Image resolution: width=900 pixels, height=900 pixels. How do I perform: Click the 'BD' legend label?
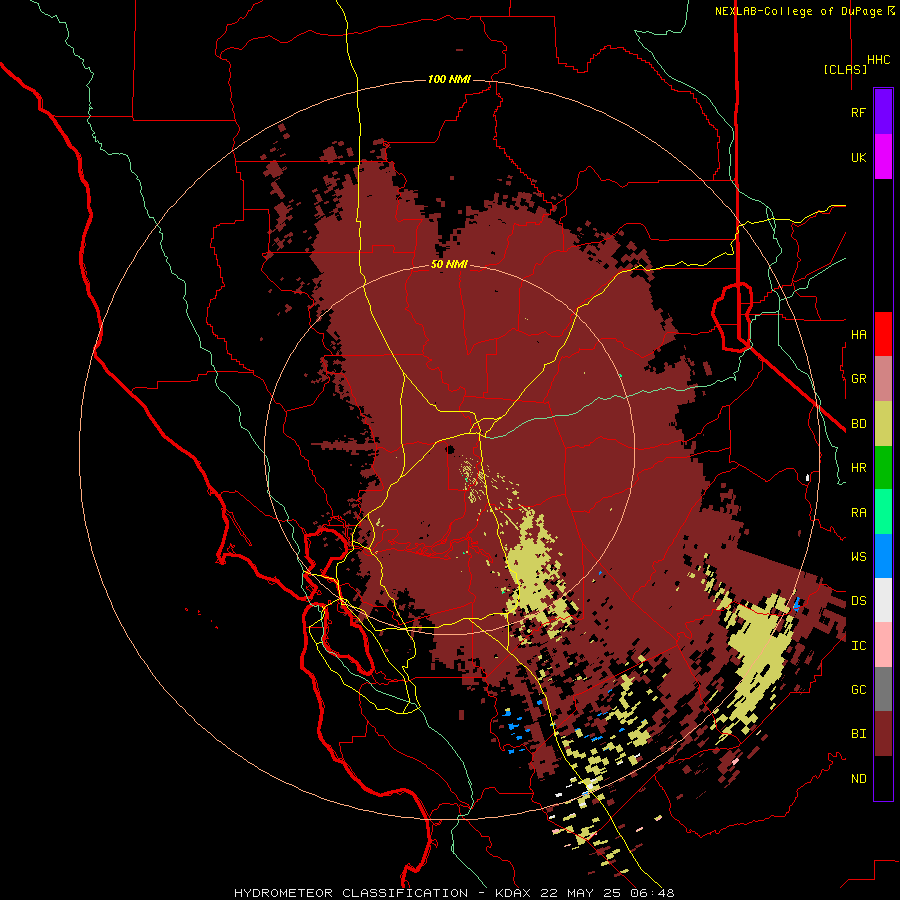point(858,424)
